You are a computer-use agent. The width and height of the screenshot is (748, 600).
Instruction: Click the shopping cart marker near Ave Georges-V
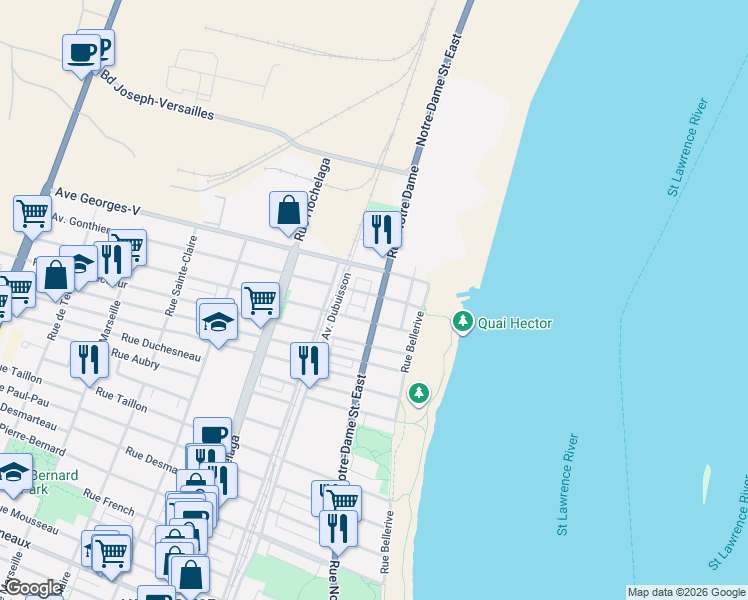pyautogui.click(x=32, y=217)
